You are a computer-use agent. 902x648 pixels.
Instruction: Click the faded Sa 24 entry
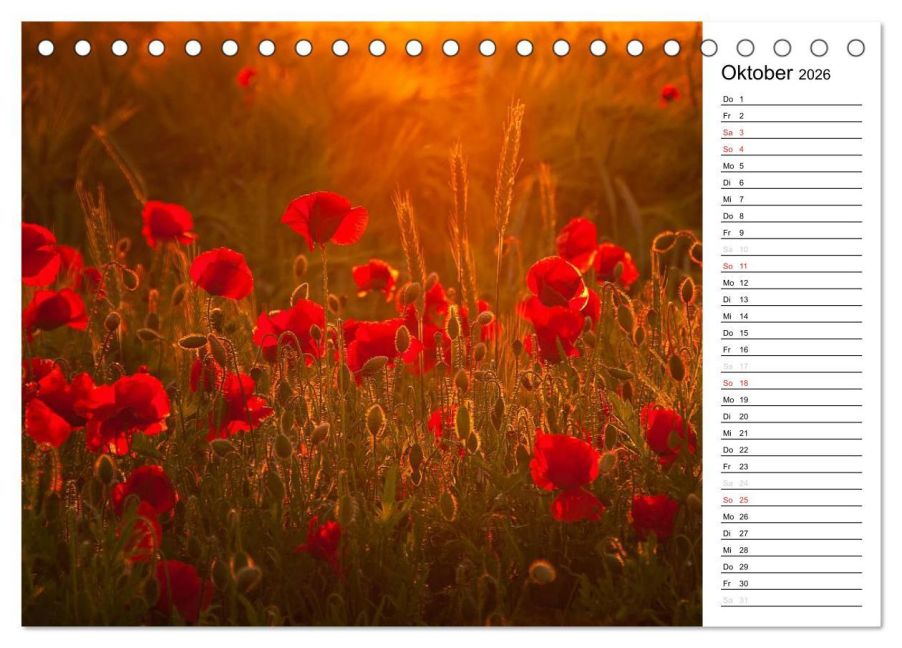(792, 483)
